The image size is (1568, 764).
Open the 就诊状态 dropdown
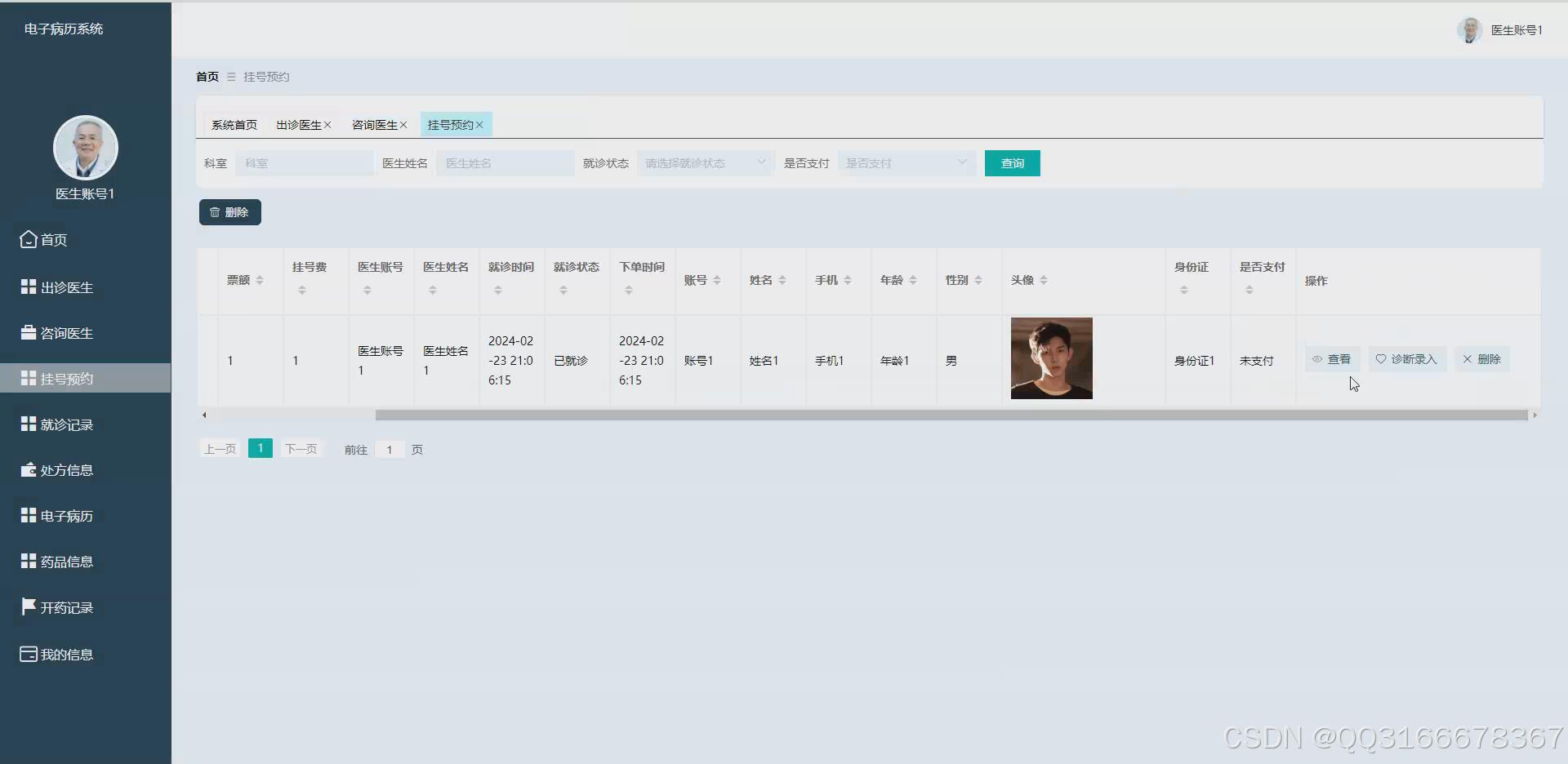[704, 162]
